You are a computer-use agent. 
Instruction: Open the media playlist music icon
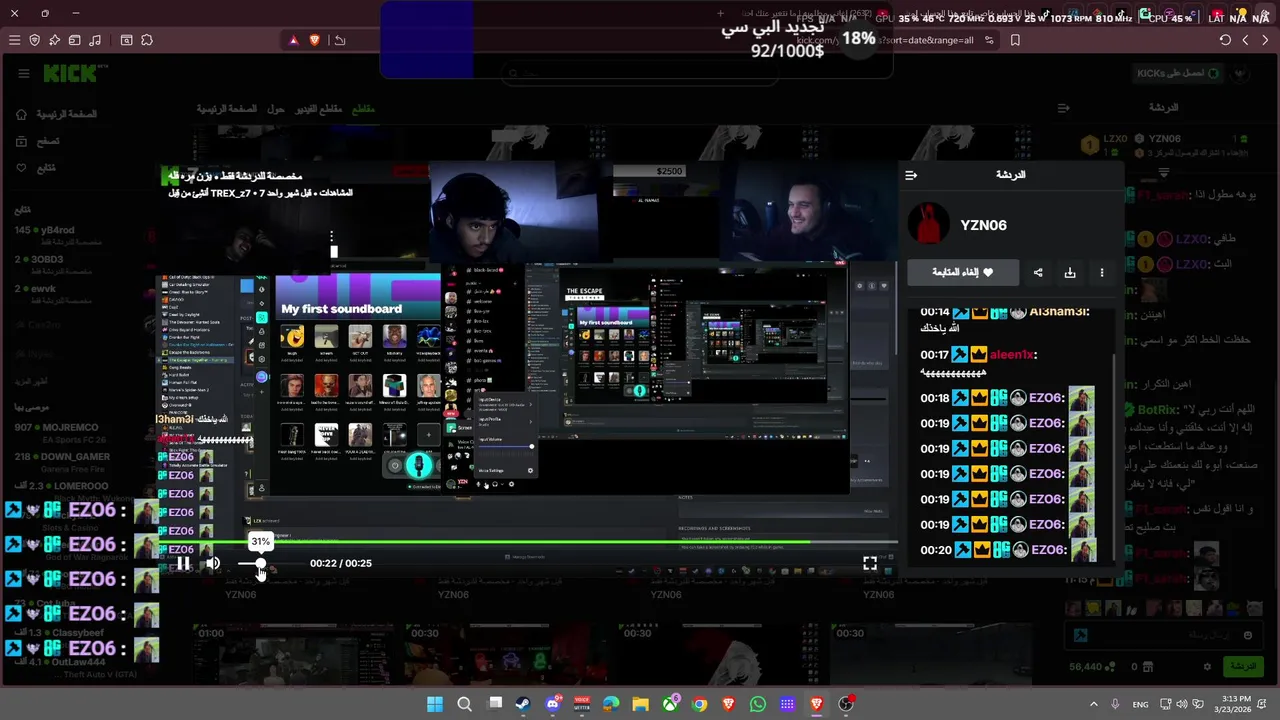[x=95, y=40]
